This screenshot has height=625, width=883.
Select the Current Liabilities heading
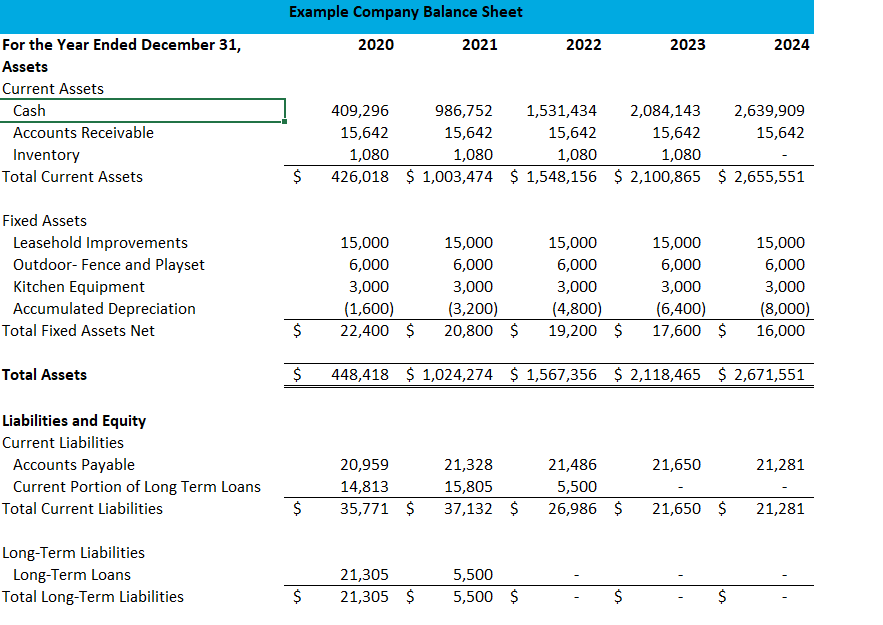(63, 443)
